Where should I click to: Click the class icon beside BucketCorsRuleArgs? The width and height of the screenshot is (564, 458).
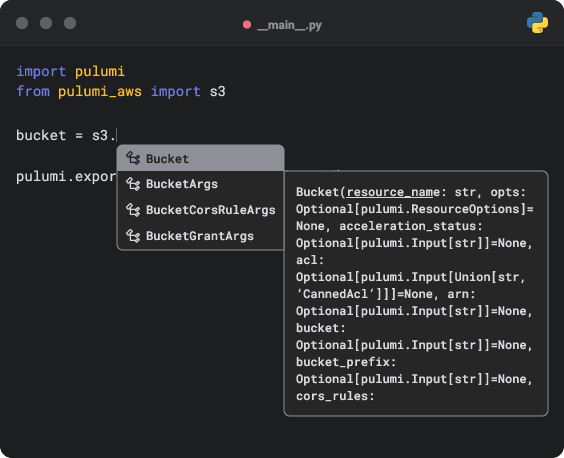tap(133, 210)
